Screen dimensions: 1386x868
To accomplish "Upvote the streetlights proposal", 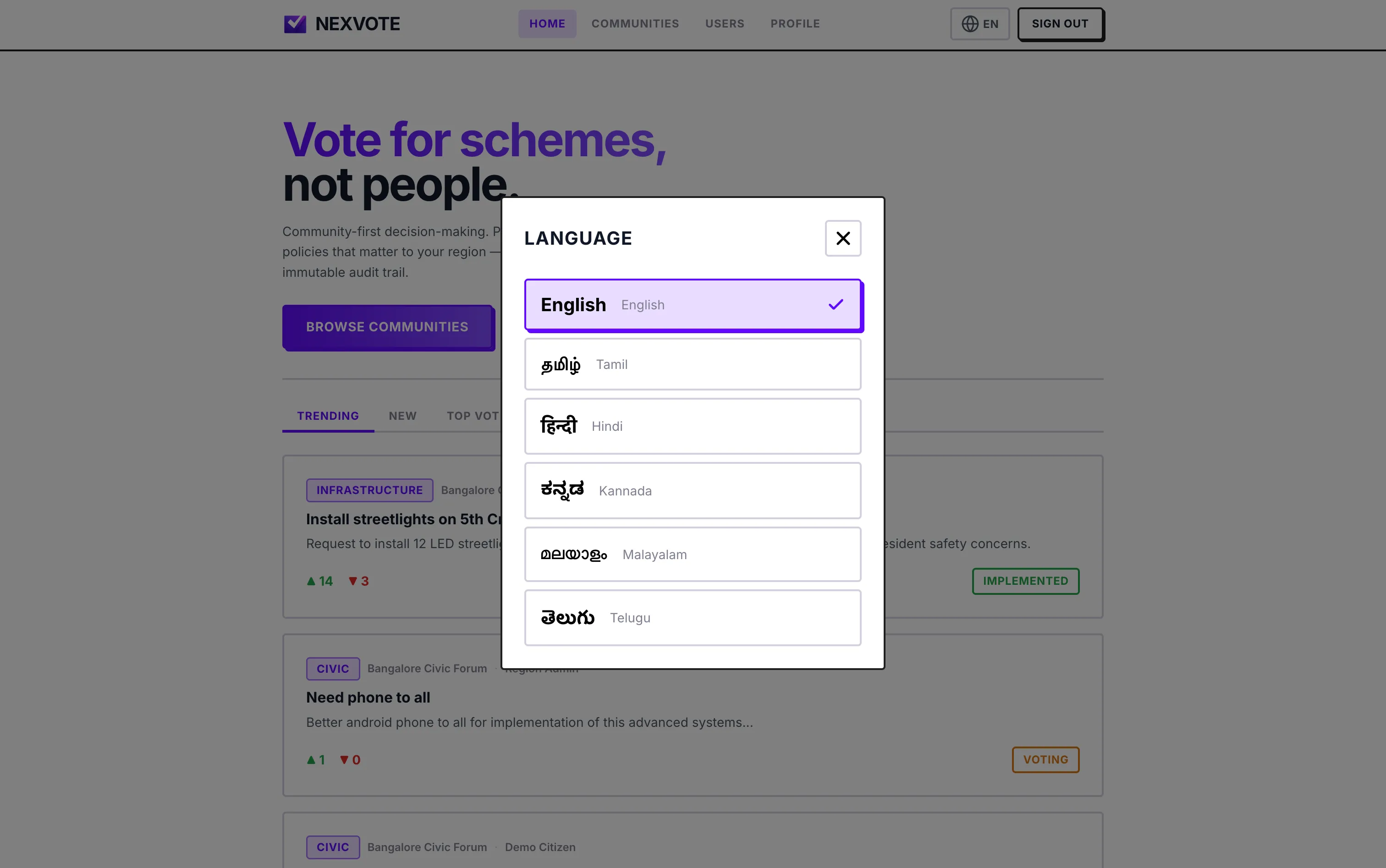I will [x=319, y=580].
